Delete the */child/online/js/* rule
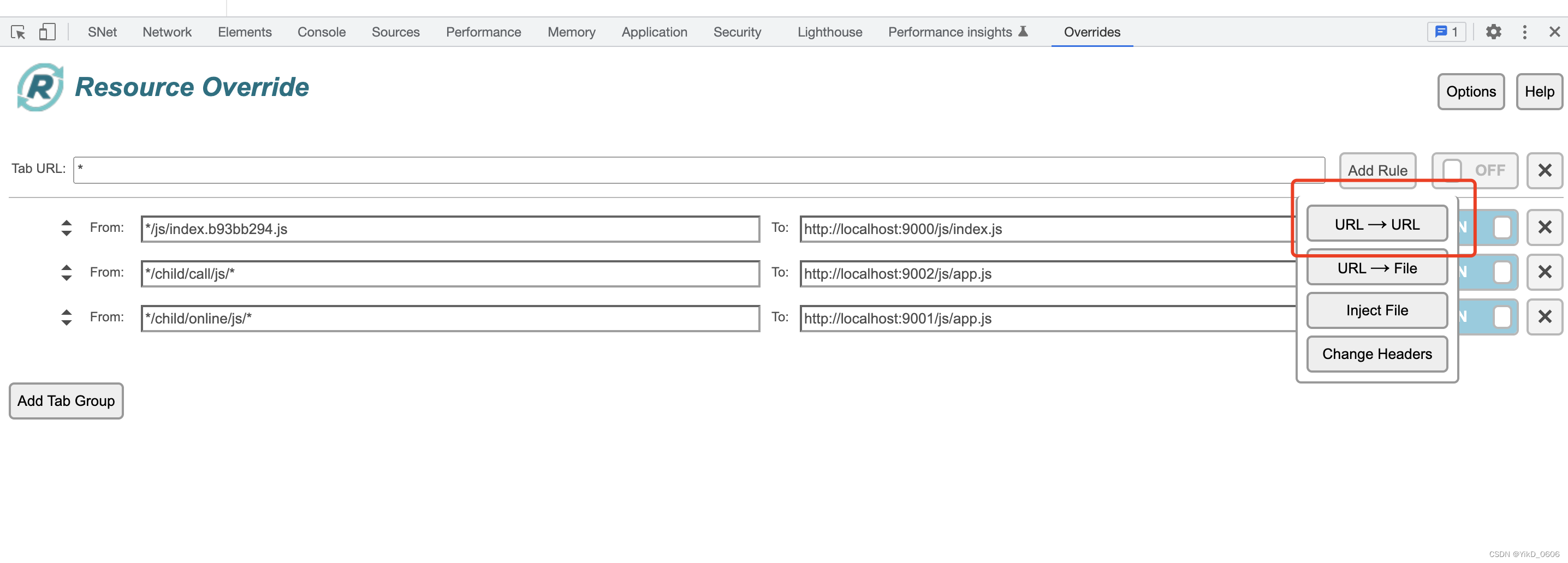 [x=1545, y=317]
